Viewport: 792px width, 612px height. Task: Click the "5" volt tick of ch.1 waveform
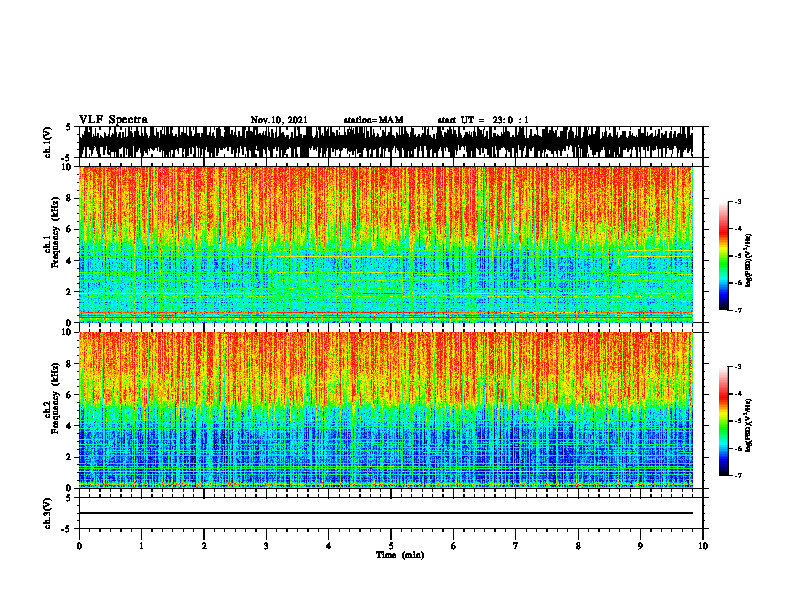[68, 128]
